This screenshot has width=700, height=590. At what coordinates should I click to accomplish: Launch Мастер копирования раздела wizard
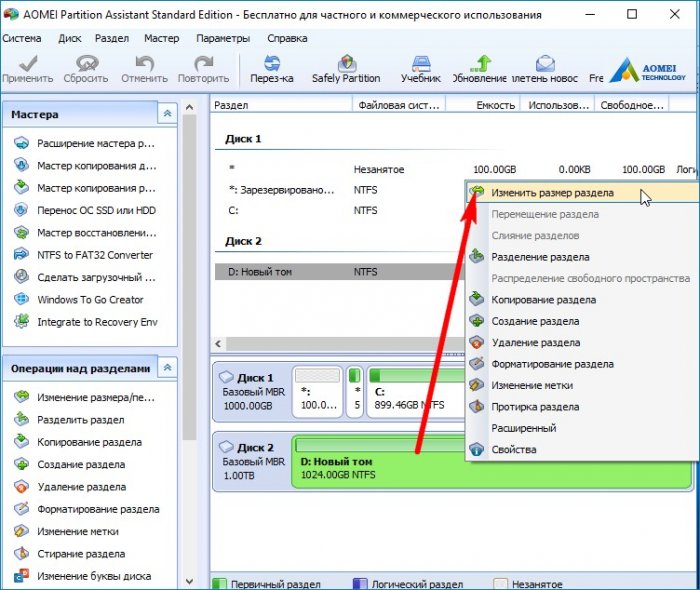tap(84, 188)
